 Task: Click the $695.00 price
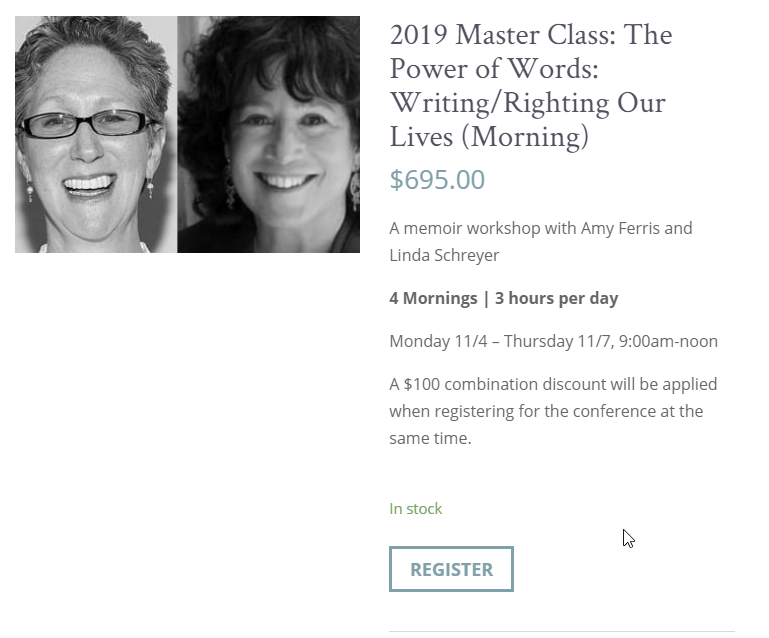(x=437, y=180)
